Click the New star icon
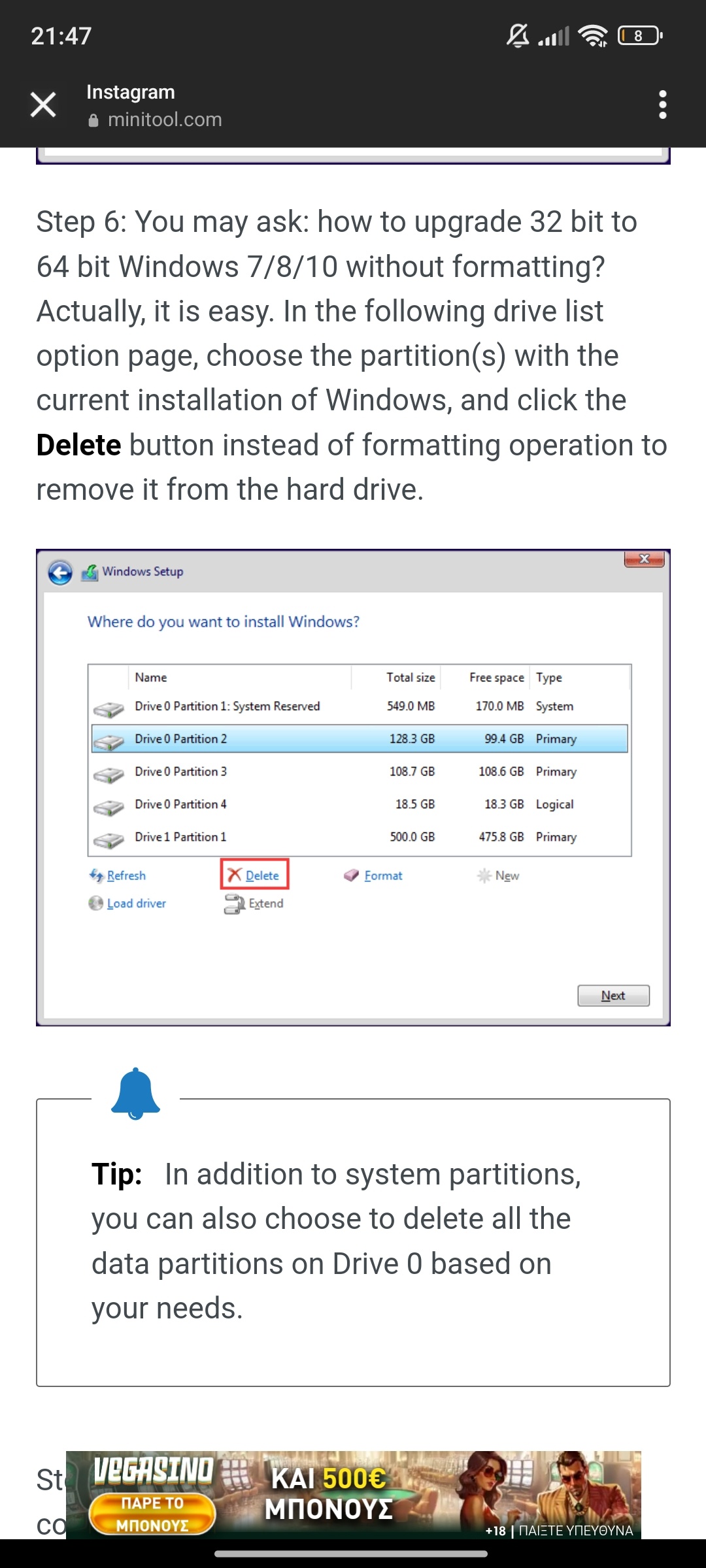The image size is (706, 1568). [484, 875]
